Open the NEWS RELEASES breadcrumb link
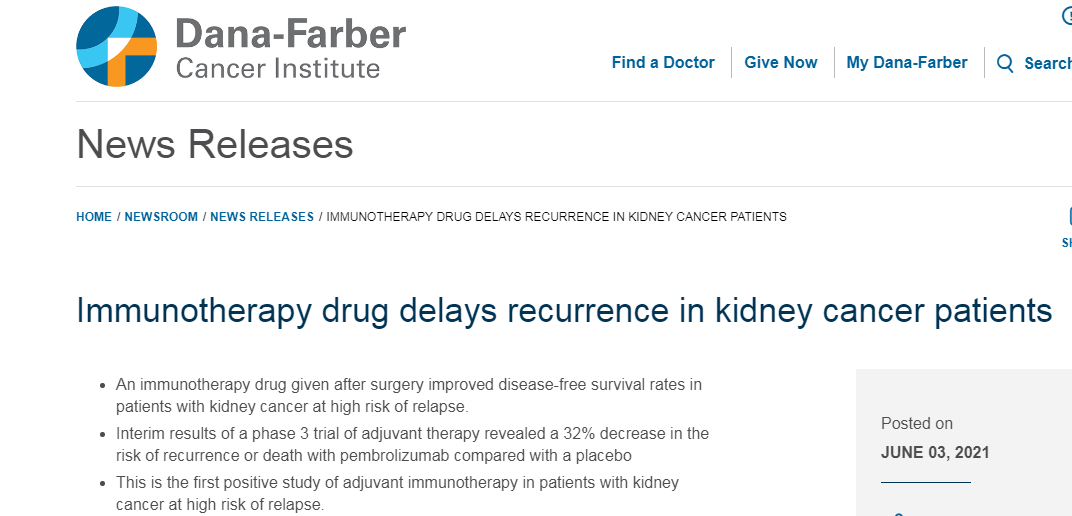Viewport: 1072px width, 516px height. pyautogui.click(x=262, y=217)
